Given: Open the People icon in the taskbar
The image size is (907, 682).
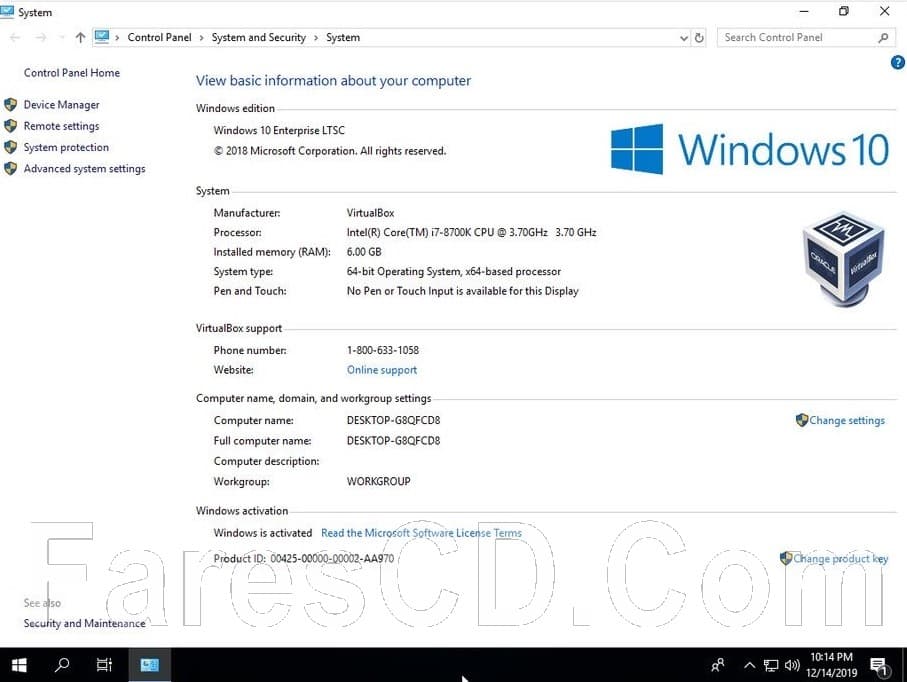Looking at the screenshot, I should tap(718, 665).
